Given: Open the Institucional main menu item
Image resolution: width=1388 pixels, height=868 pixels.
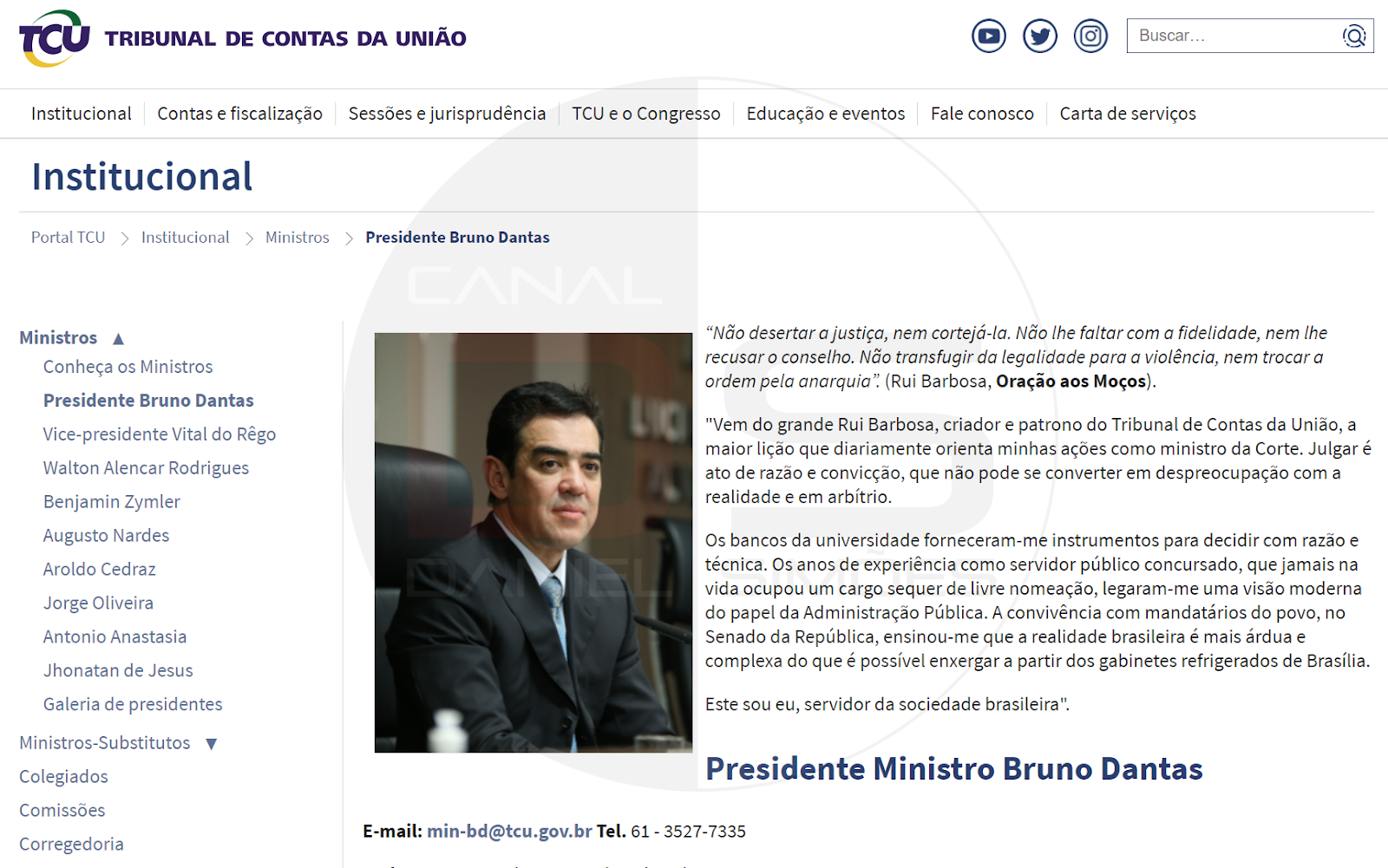Looking at the screenshot, I should [82, 114].
